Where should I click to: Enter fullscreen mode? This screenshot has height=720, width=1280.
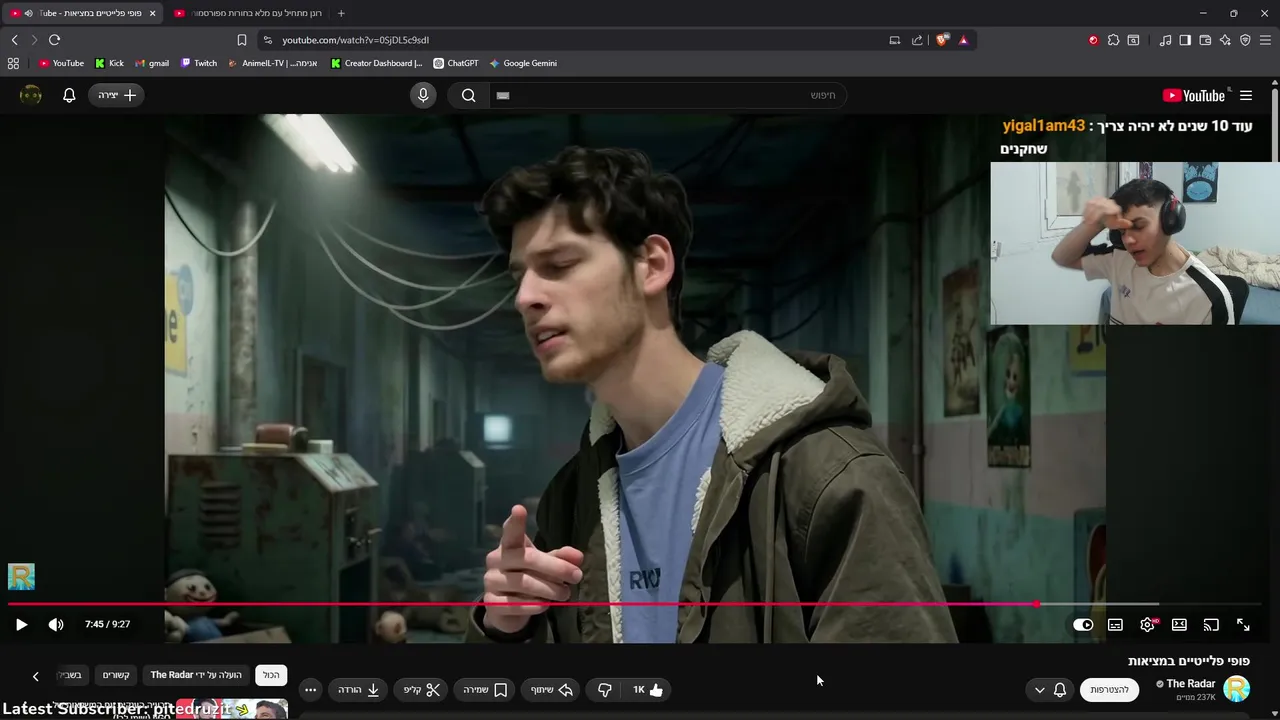1243,625
